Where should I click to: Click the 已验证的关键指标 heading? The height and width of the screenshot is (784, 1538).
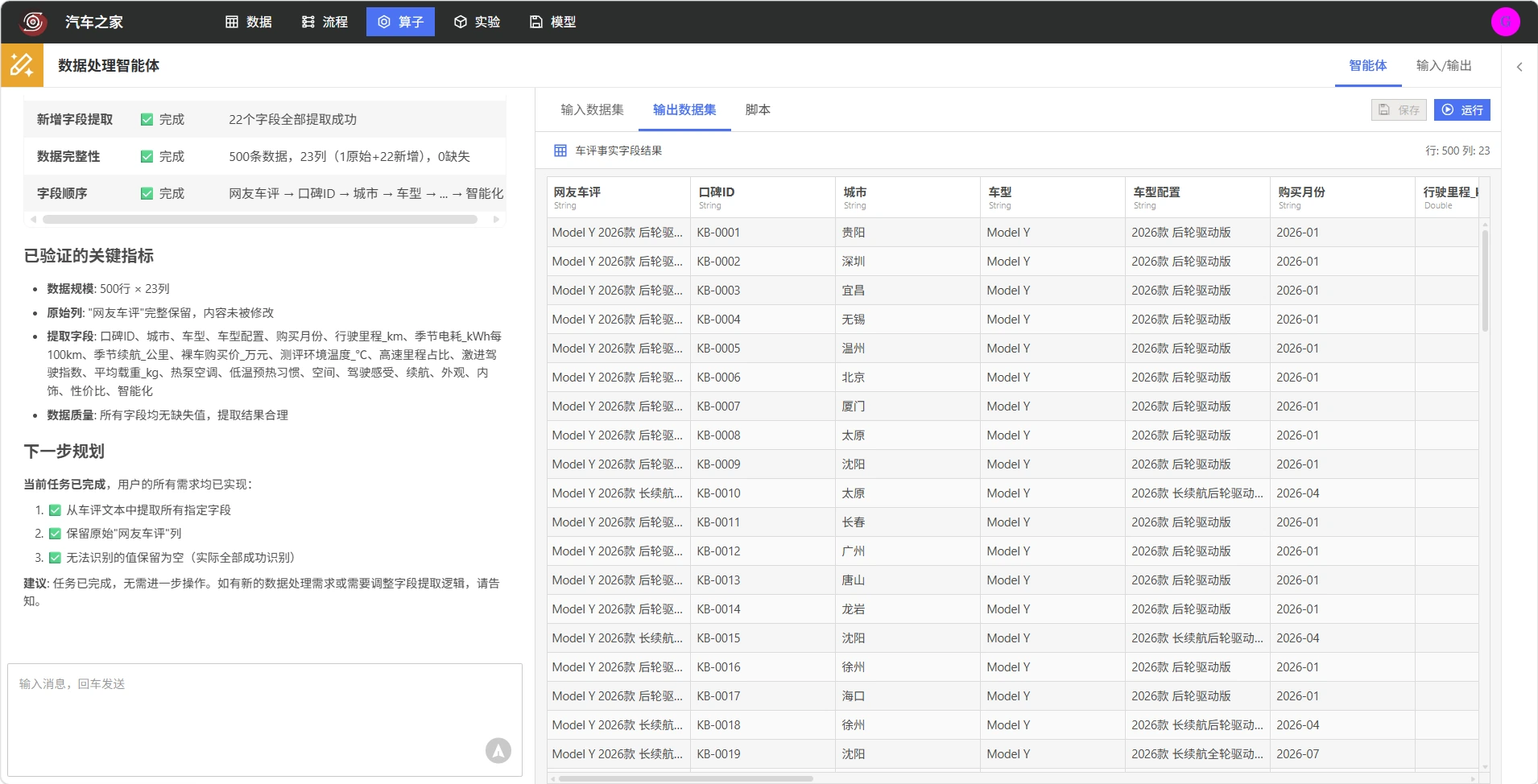pyautogui.click(x=89, y=256)
